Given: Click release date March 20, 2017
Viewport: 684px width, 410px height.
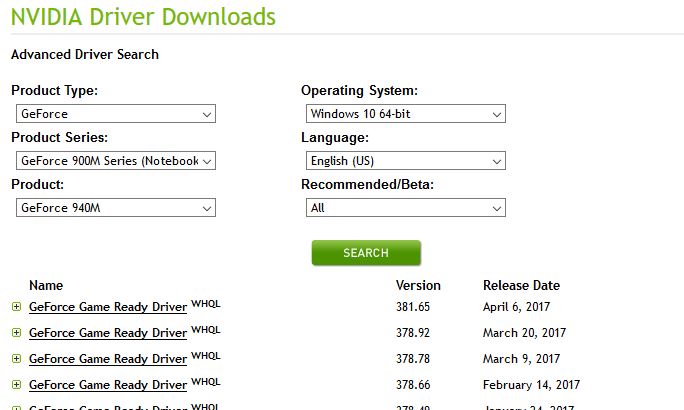Looking at the screenshot, I should click(524, 333).
